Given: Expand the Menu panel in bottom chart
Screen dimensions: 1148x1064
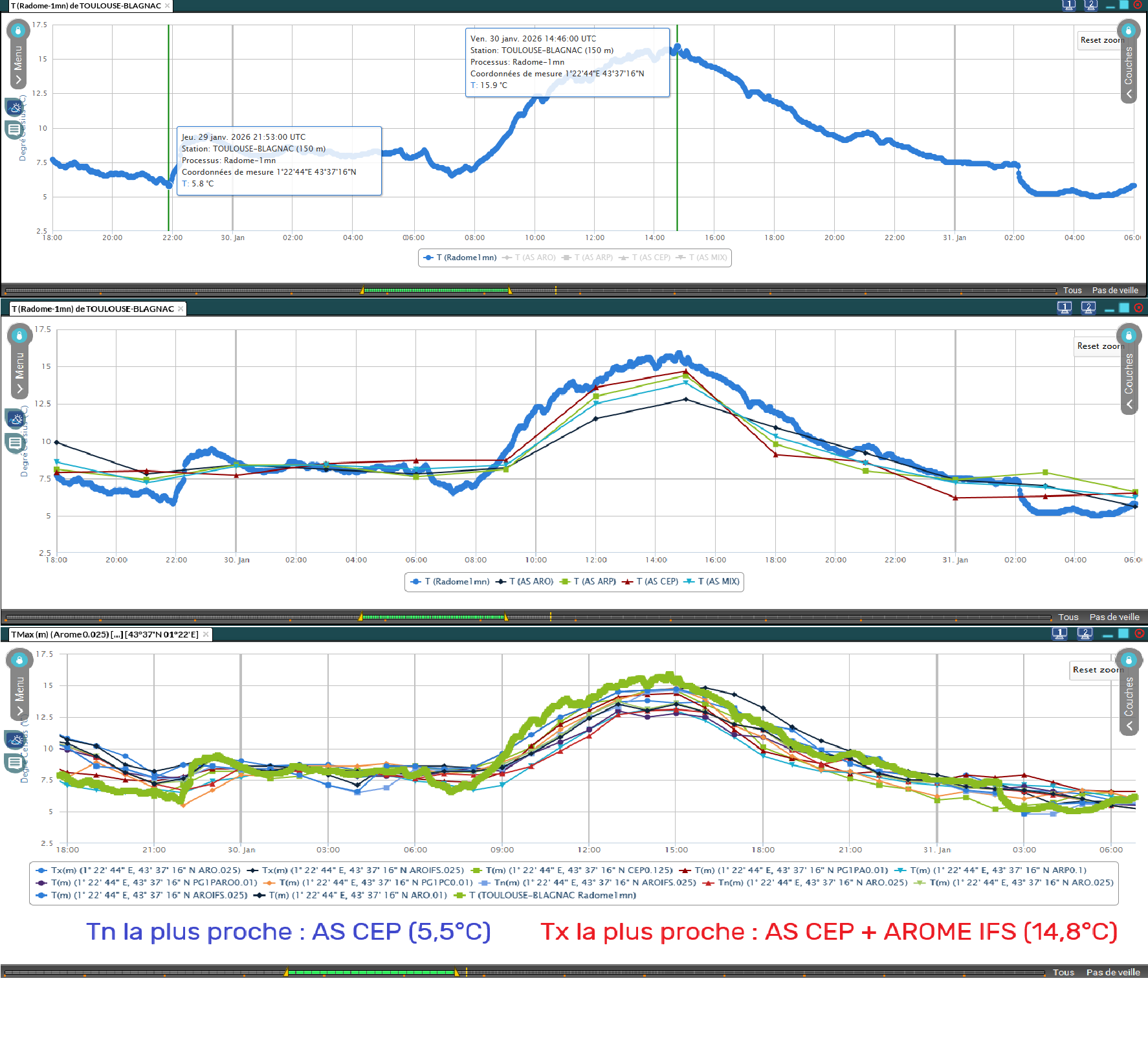Looking at the screenshot, I should (x=19, y=696).
